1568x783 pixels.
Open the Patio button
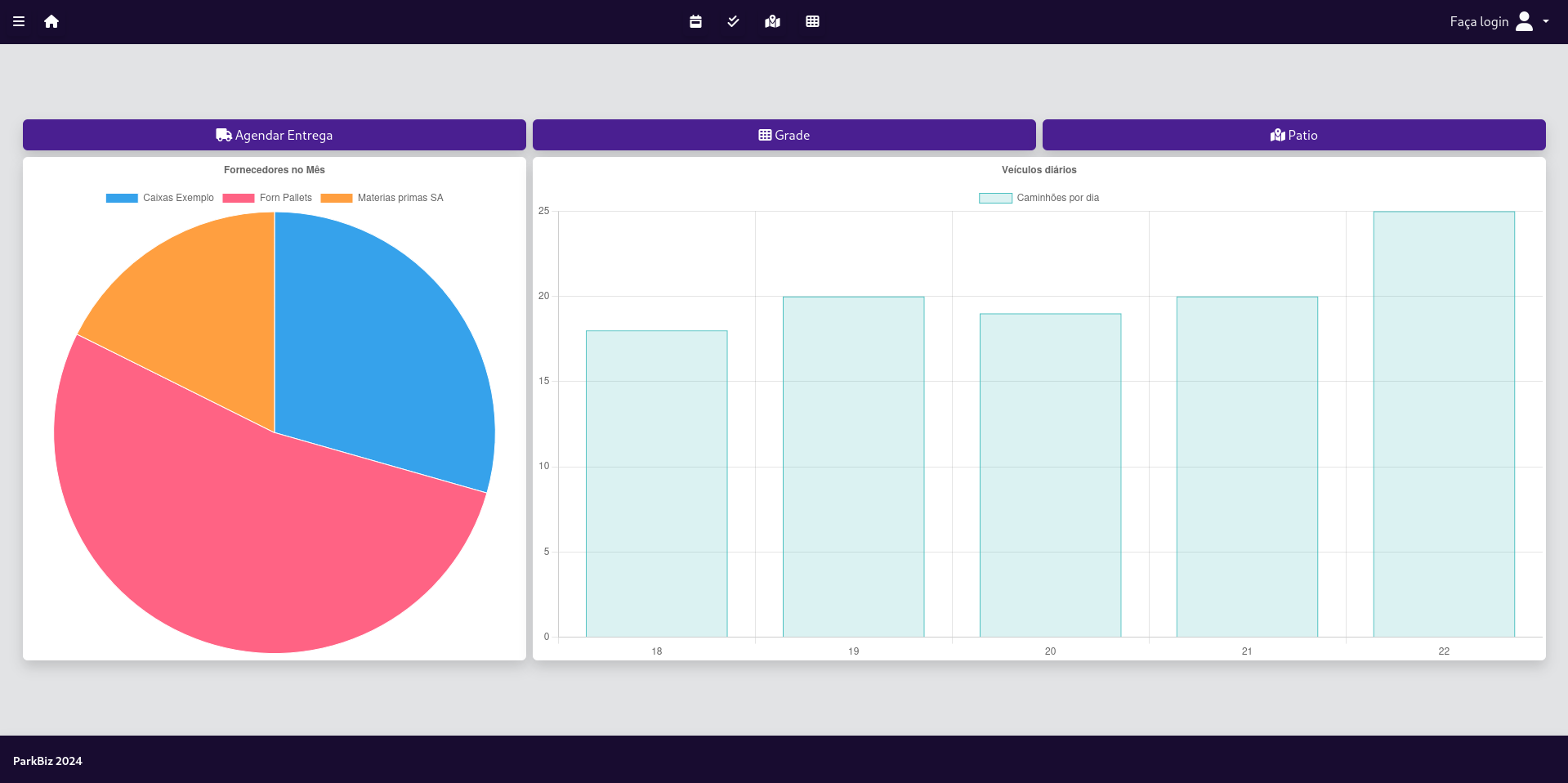(x=1293, y=135)
